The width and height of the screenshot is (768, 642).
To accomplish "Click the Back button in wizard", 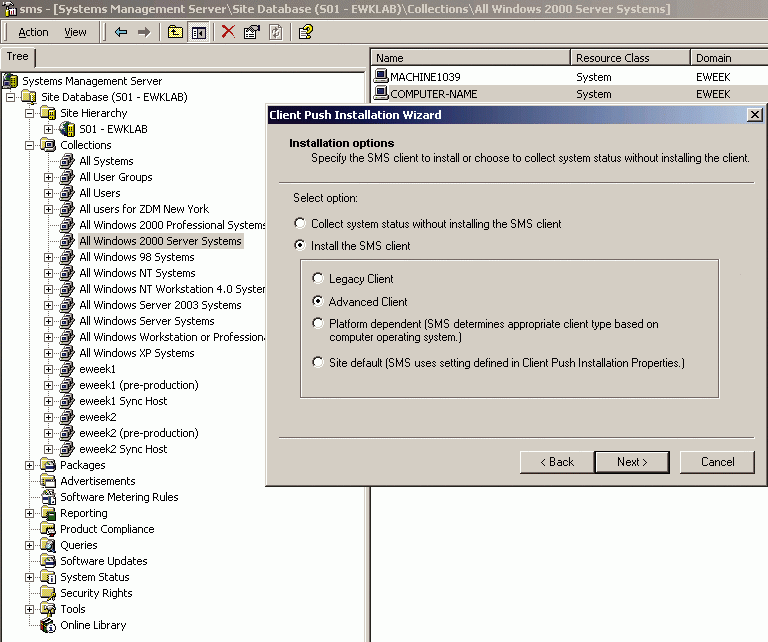I will point(557,462).
